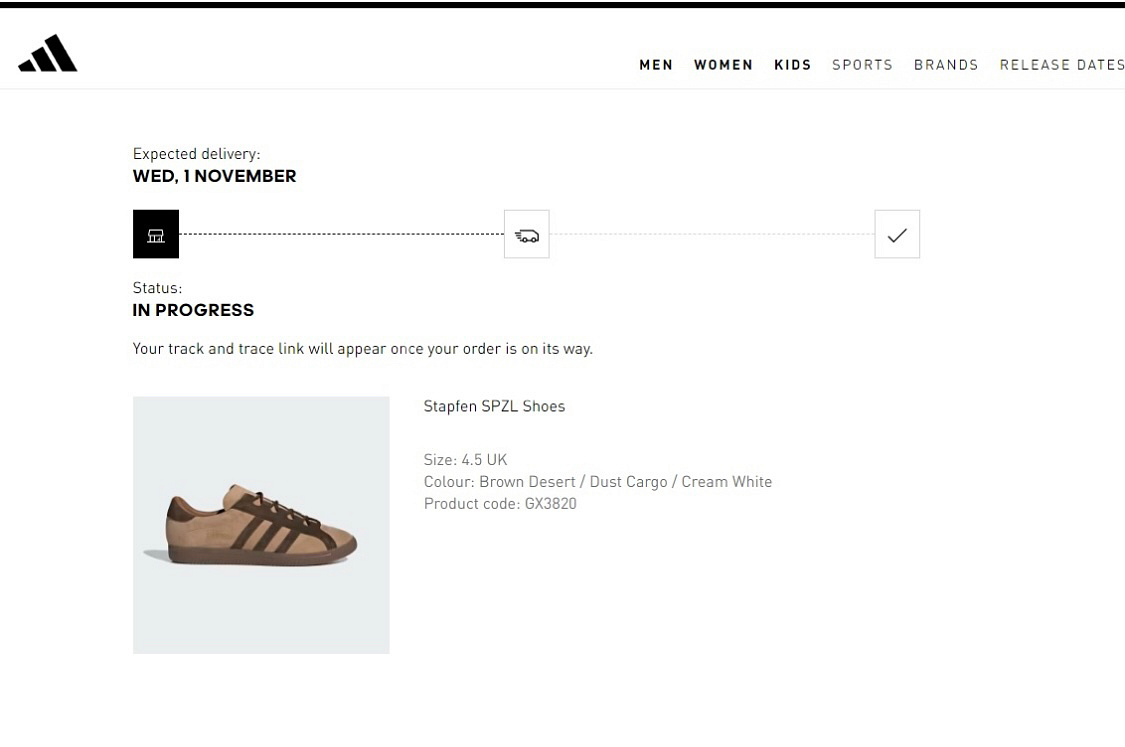The height and width of the screenshot is (747, 1125).
Task: Click the product code GX3820 text
Action: point(500,504)
